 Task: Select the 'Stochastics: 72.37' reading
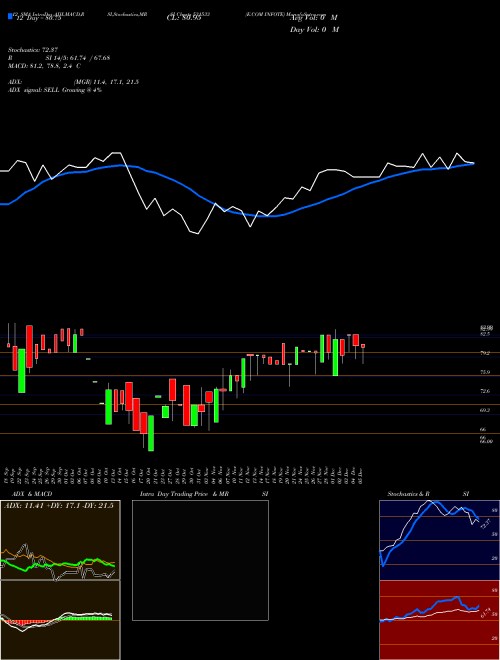33,50
